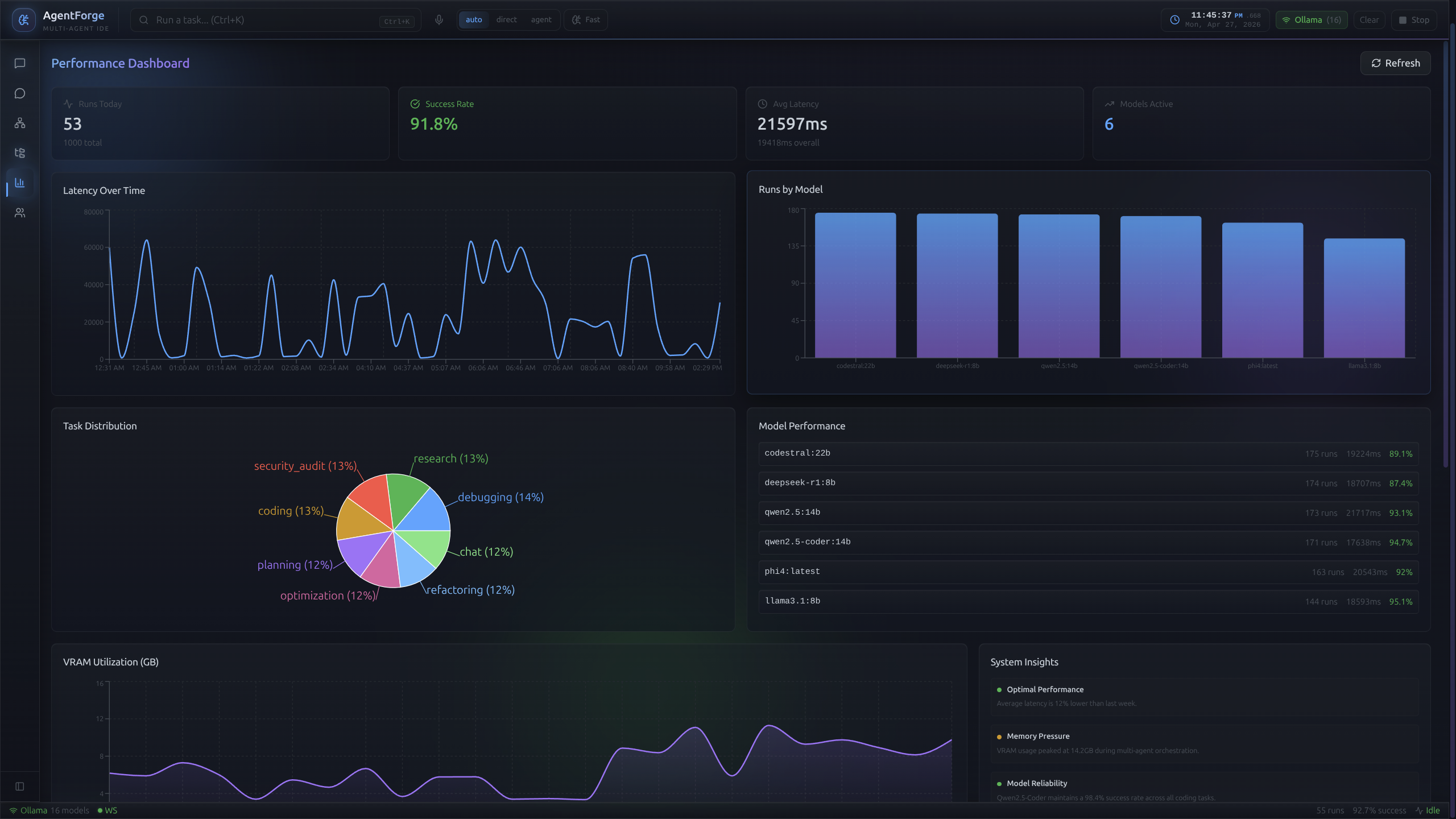Click the codestral:22b bar in Runs by Model
Screen dimensions: 1456x819
tap(855, 286)
